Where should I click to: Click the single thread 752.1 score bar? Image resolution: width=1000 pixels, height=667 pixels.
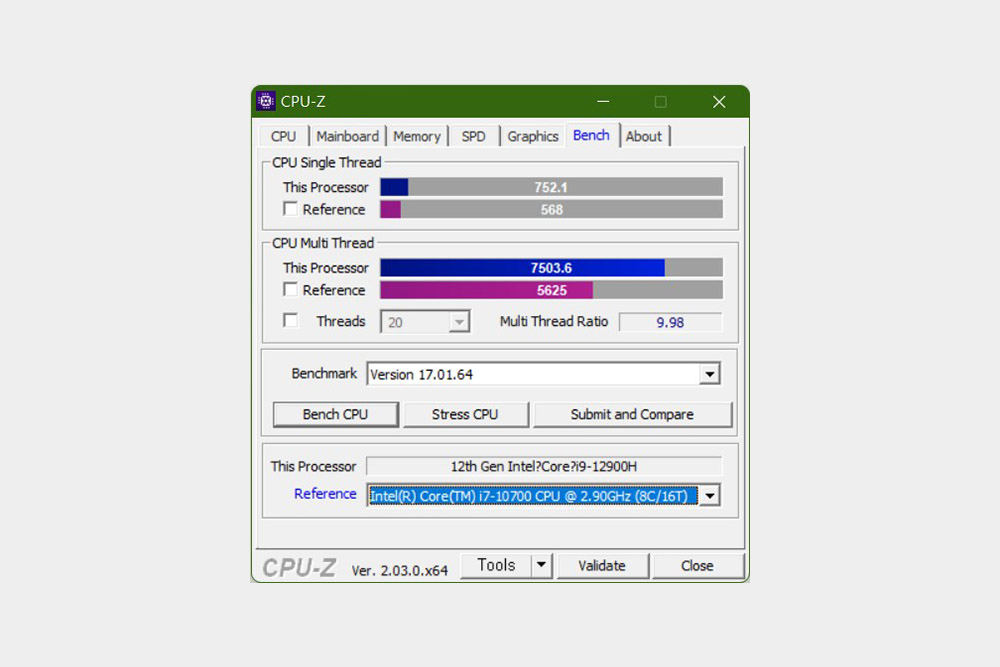(552, 187)
